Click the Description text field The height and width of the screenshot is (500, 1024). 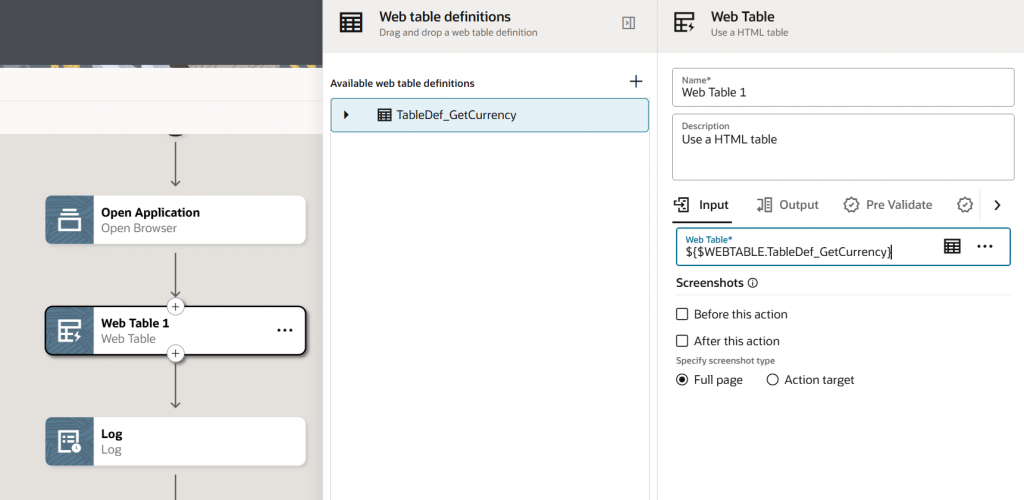click(x=843, y=150)
